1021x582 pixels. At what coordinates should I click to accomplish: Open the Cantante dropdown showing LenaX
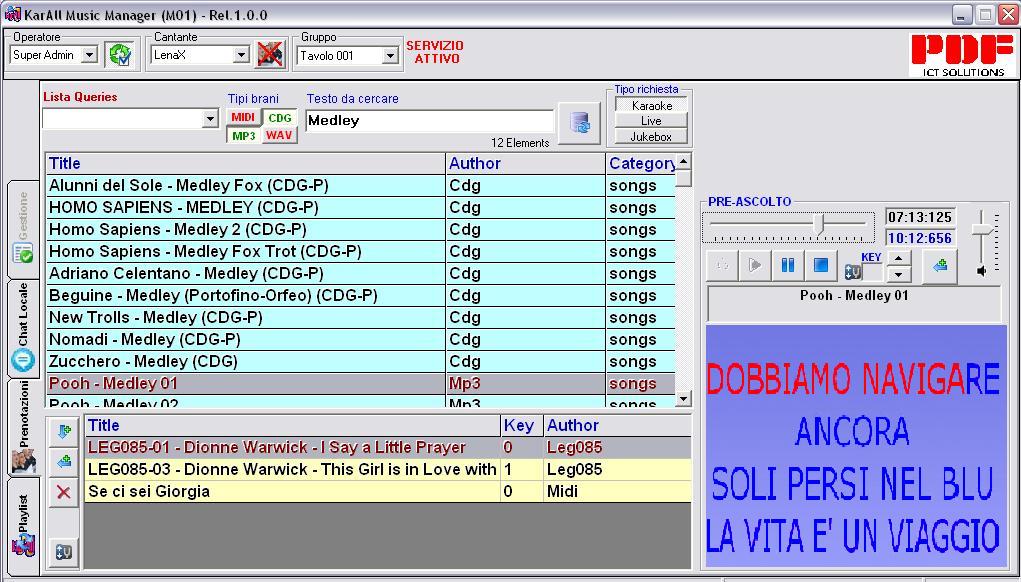coord(242,55)
